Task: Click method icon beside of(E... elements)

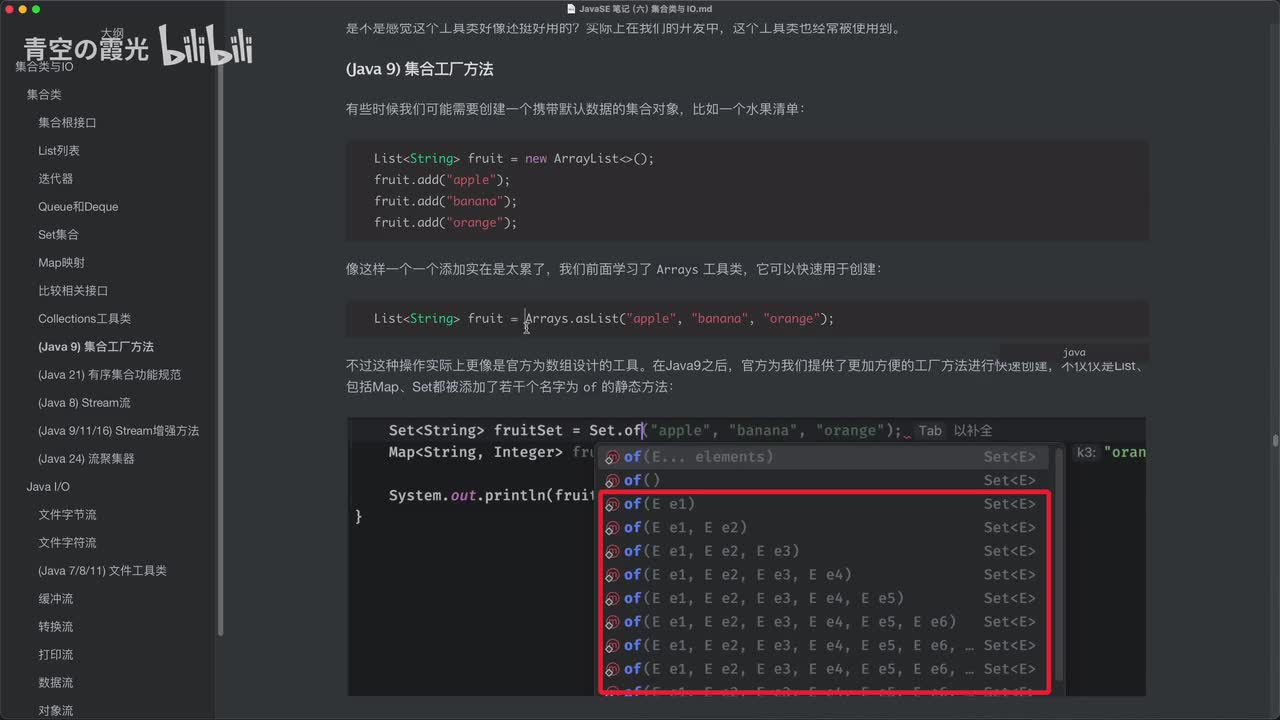Action: tap(612, 457)
